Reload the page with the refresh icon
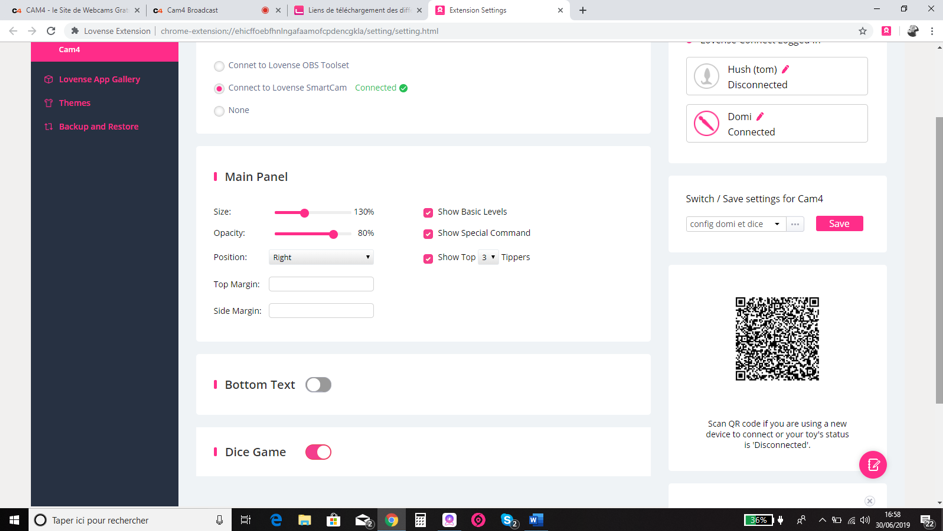The height and width of the screenshot is (531, 943). coord(51,31)
